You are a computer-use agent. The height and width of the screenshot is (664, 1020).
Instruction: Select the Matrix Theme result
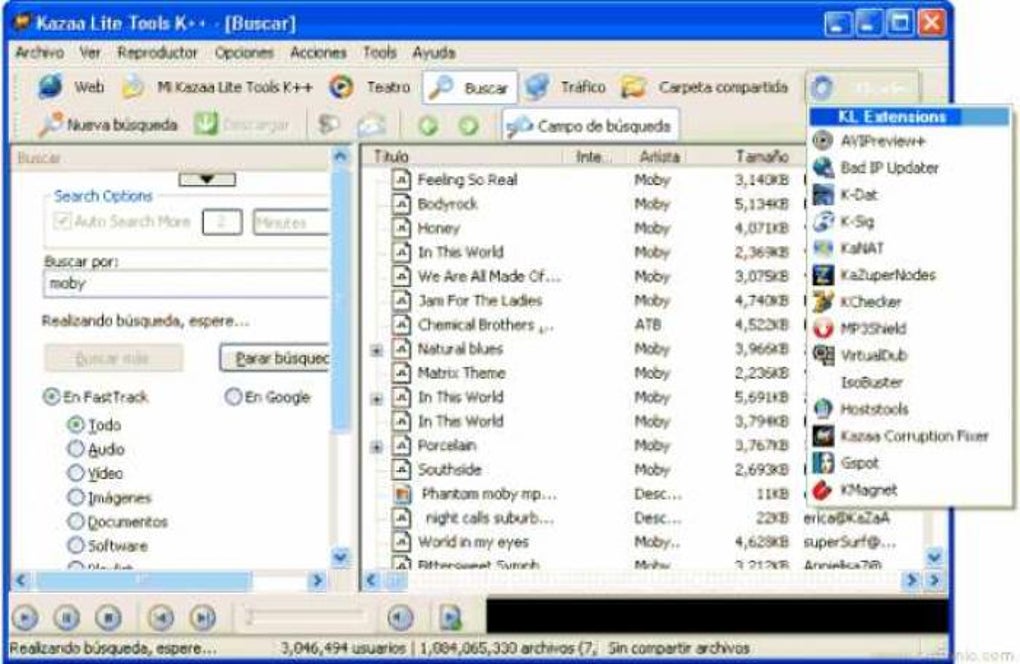[x=461, y=373]
